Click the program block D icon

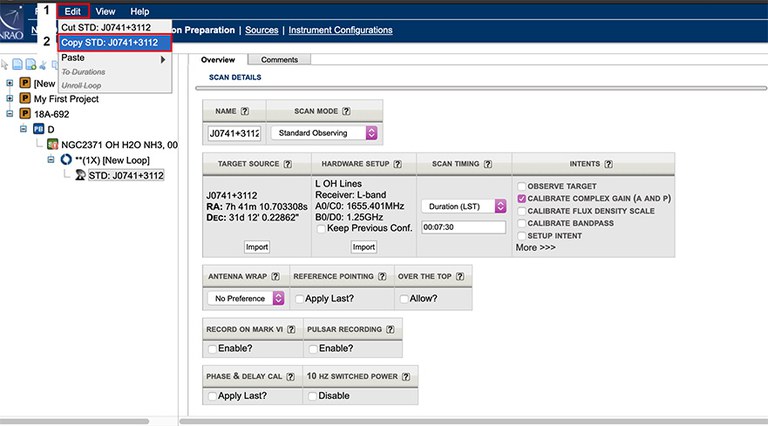pyautogui.click(x=39, y=129)
